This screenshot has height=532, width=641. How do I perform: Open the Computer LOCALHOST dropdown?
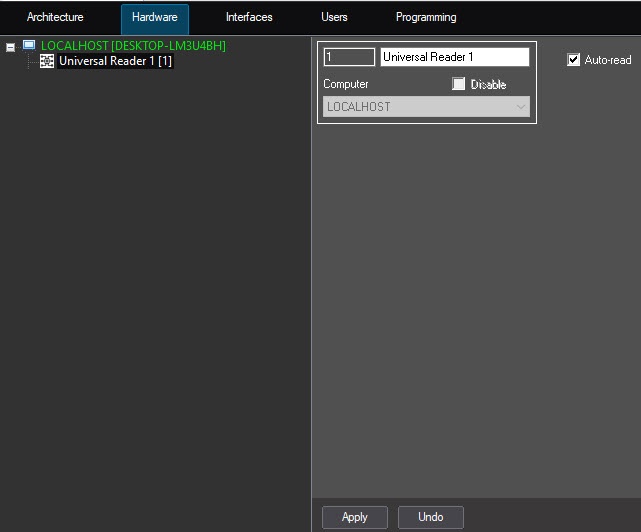click(426, 107)
